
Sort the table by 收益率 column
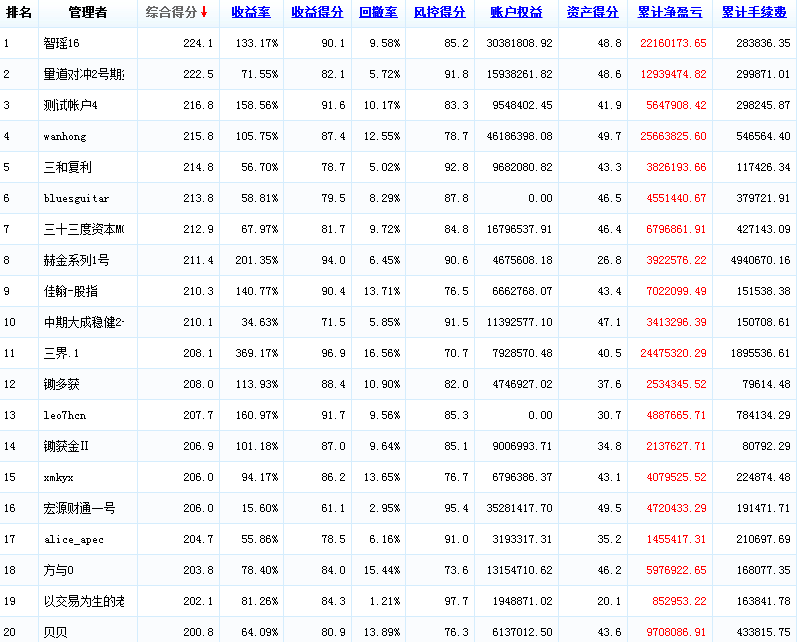tap(250, 13)
